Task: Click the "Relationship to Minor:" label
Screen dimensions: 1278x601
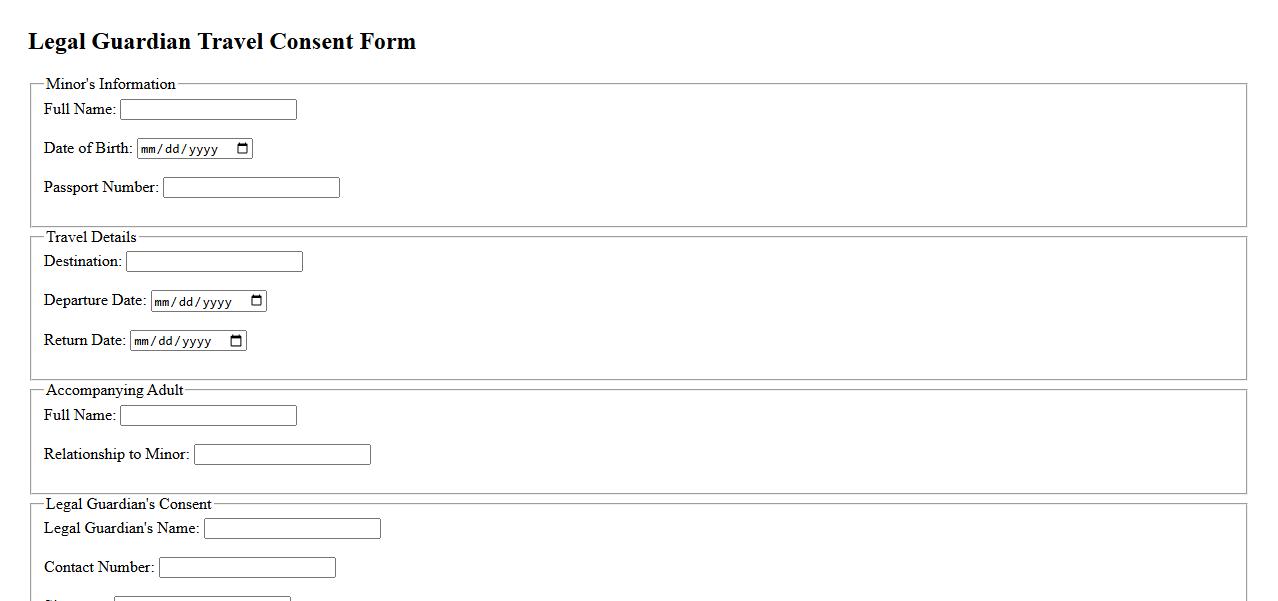Action: [117, 454]
